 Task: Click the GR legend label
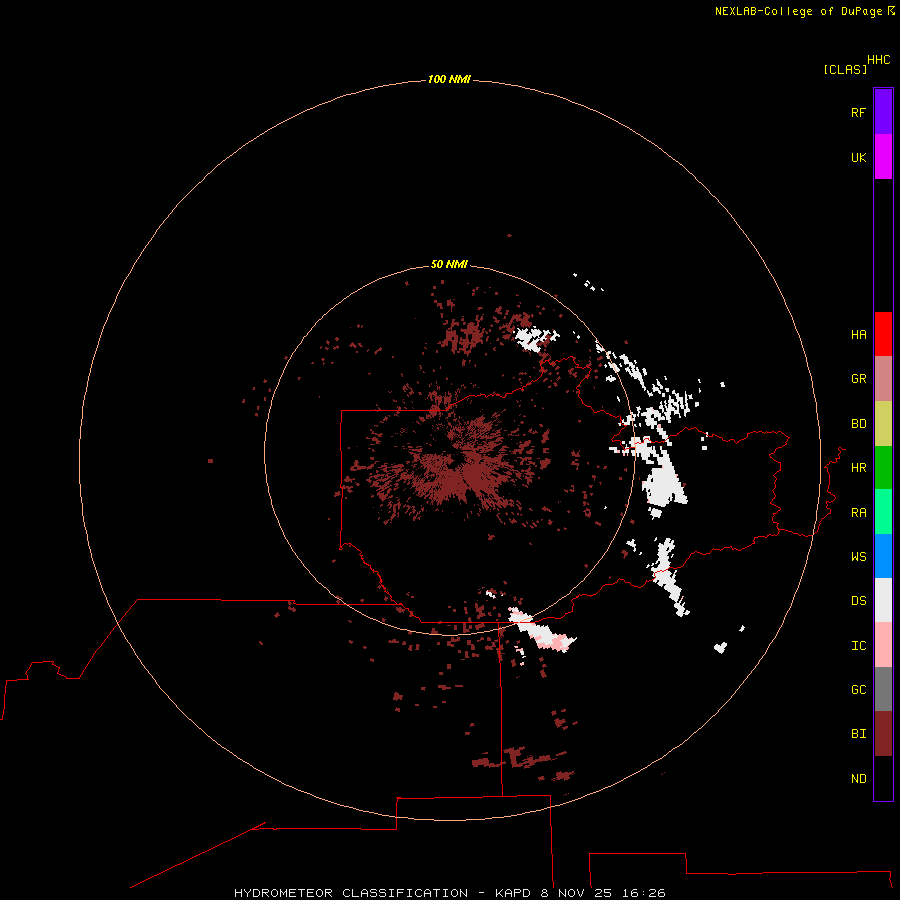858,379
